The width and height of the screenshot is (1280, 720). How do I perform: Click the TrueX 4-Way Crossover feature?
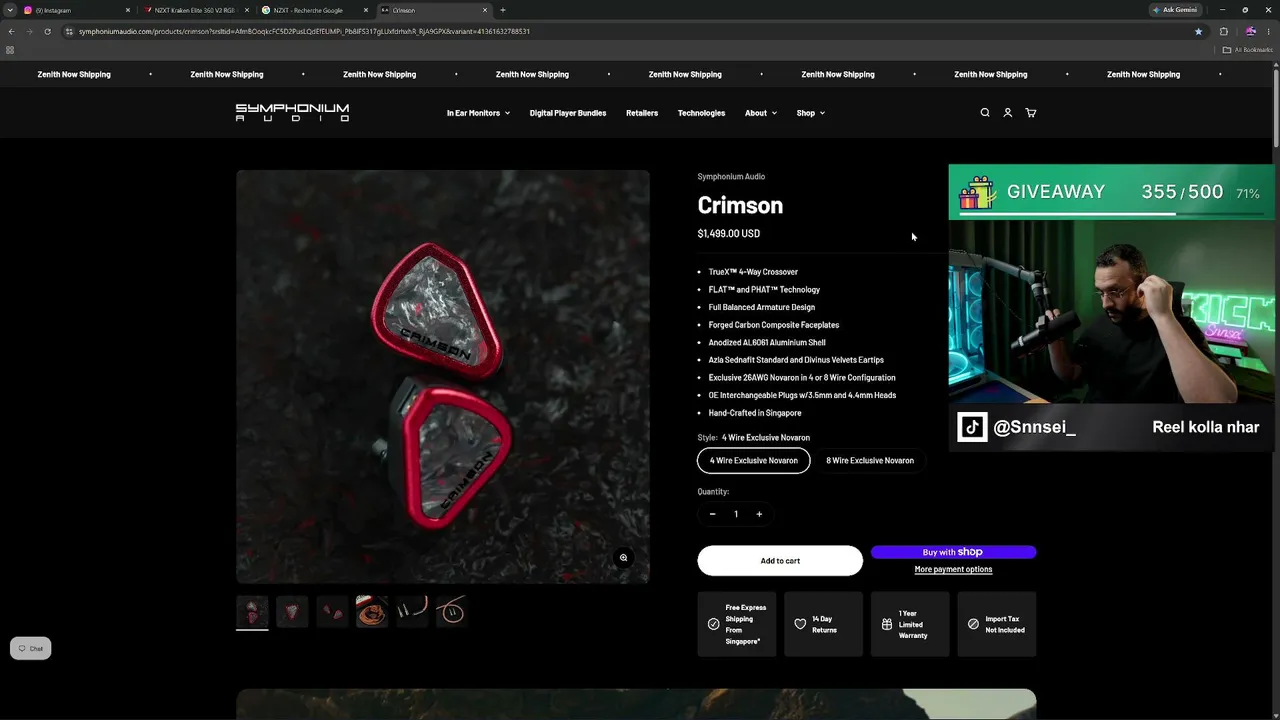point(753,272)
